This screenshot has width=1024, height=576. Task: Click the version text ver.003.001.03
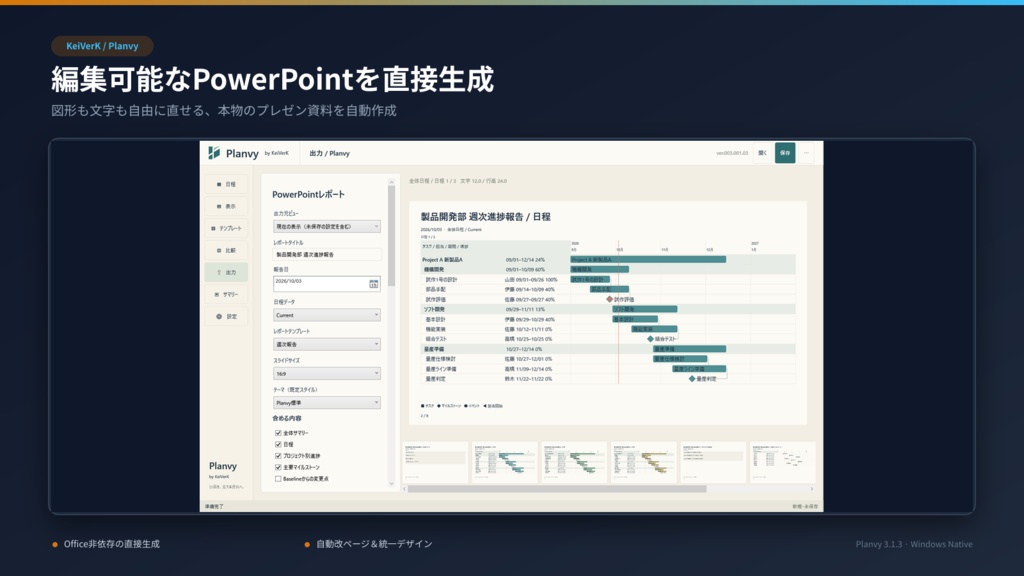pyautogui.click(x=732, y=153)
